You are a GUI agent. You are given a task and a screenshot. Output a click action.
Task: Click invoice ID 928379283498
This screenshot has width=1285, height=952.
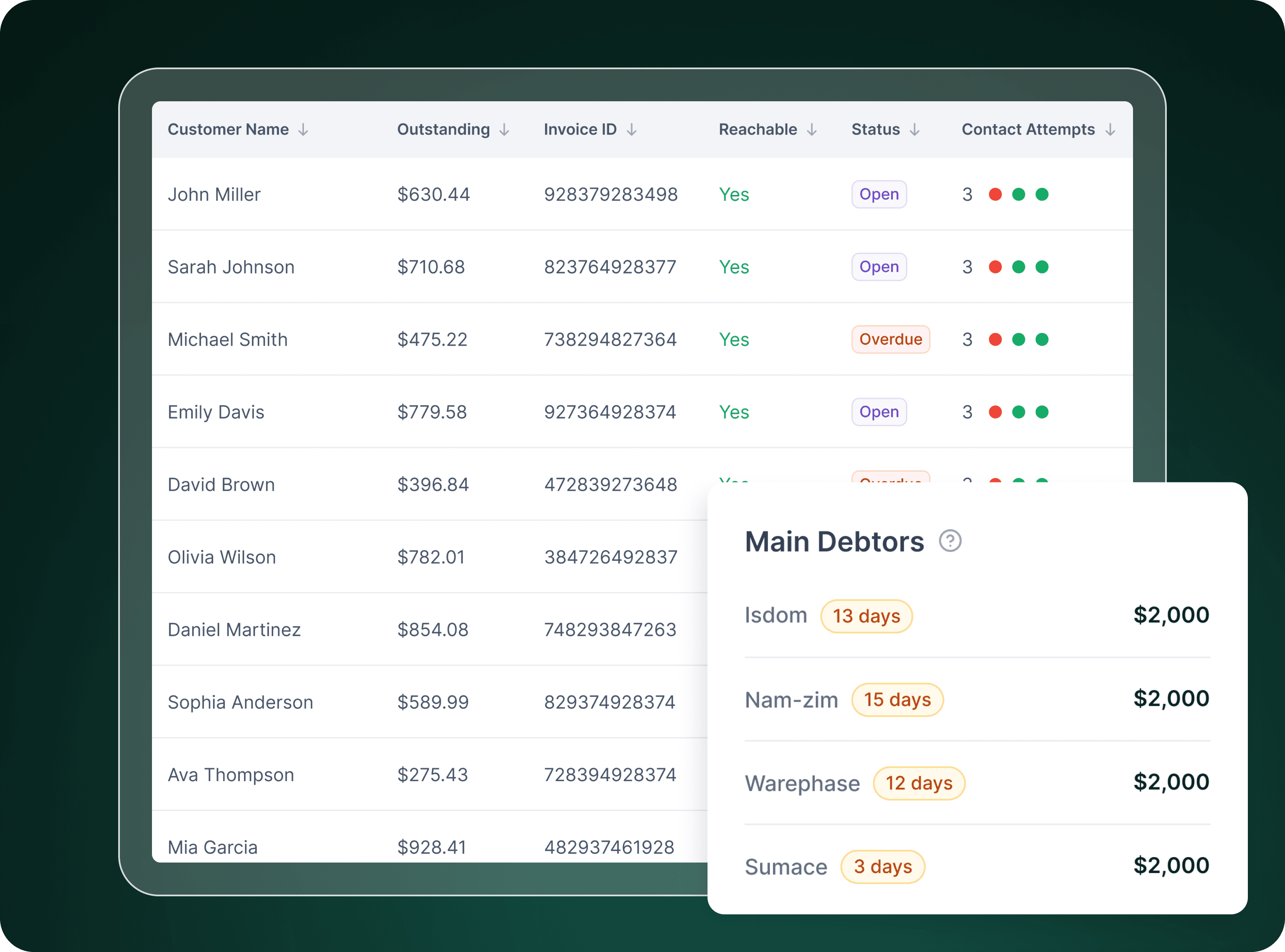[611, 195]
